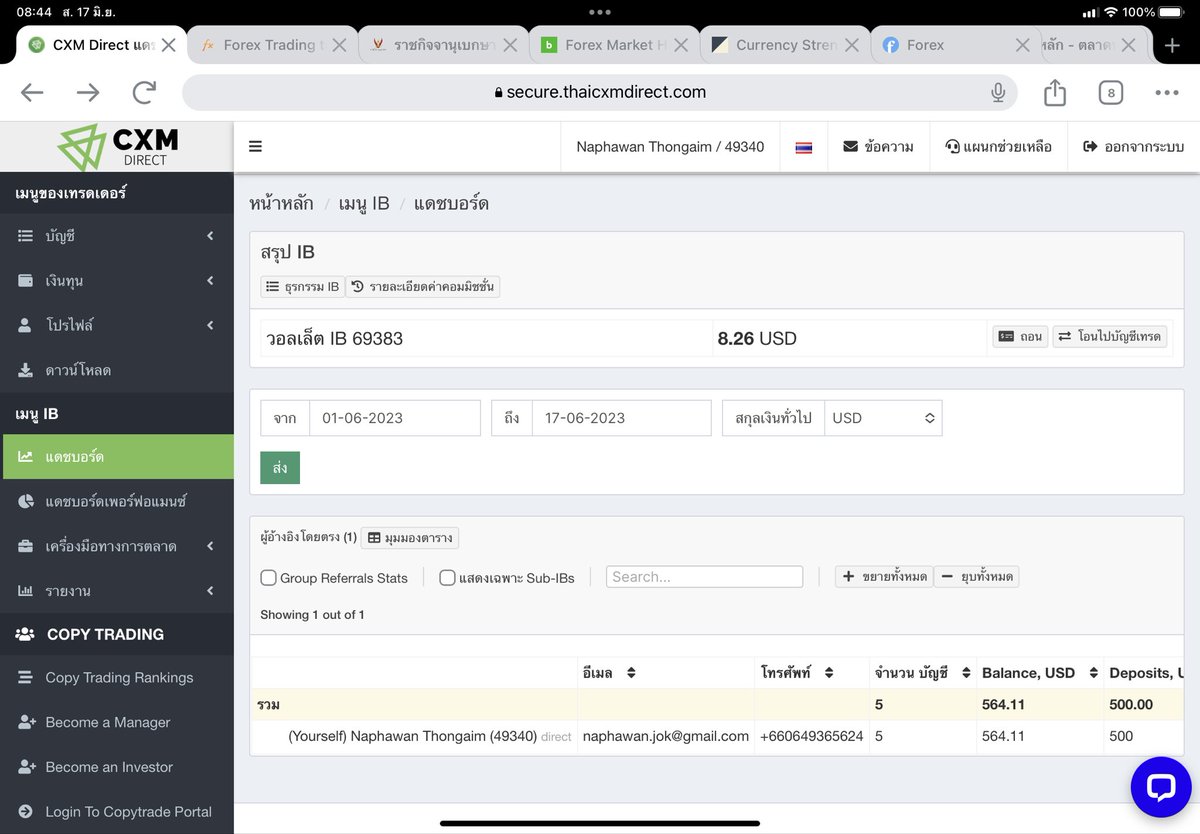Switch to มุมมองตาราง table view
Viewport: 1200px width, 834px height.
click(410, 538)
